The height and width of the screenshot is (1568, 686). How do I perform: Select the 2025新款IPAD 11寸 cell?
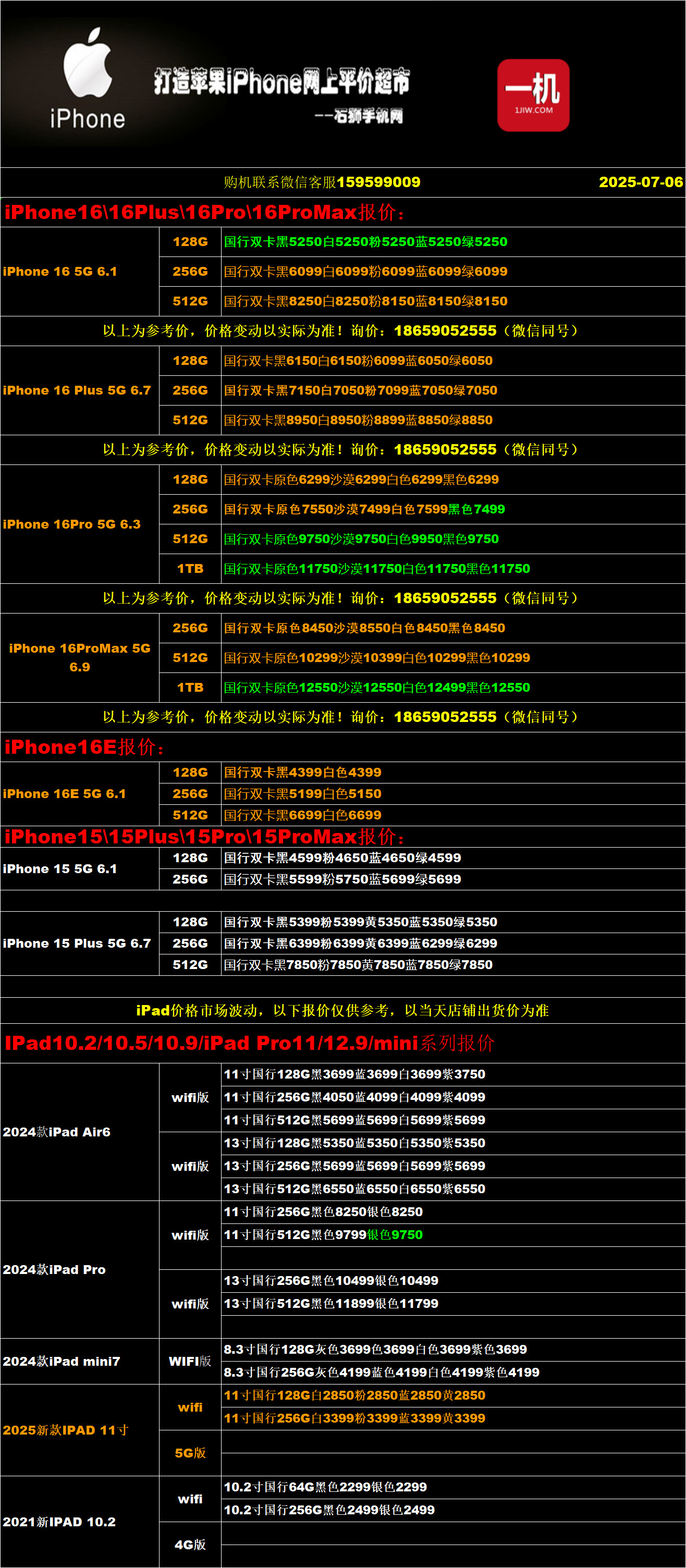tap(80, 1430)
